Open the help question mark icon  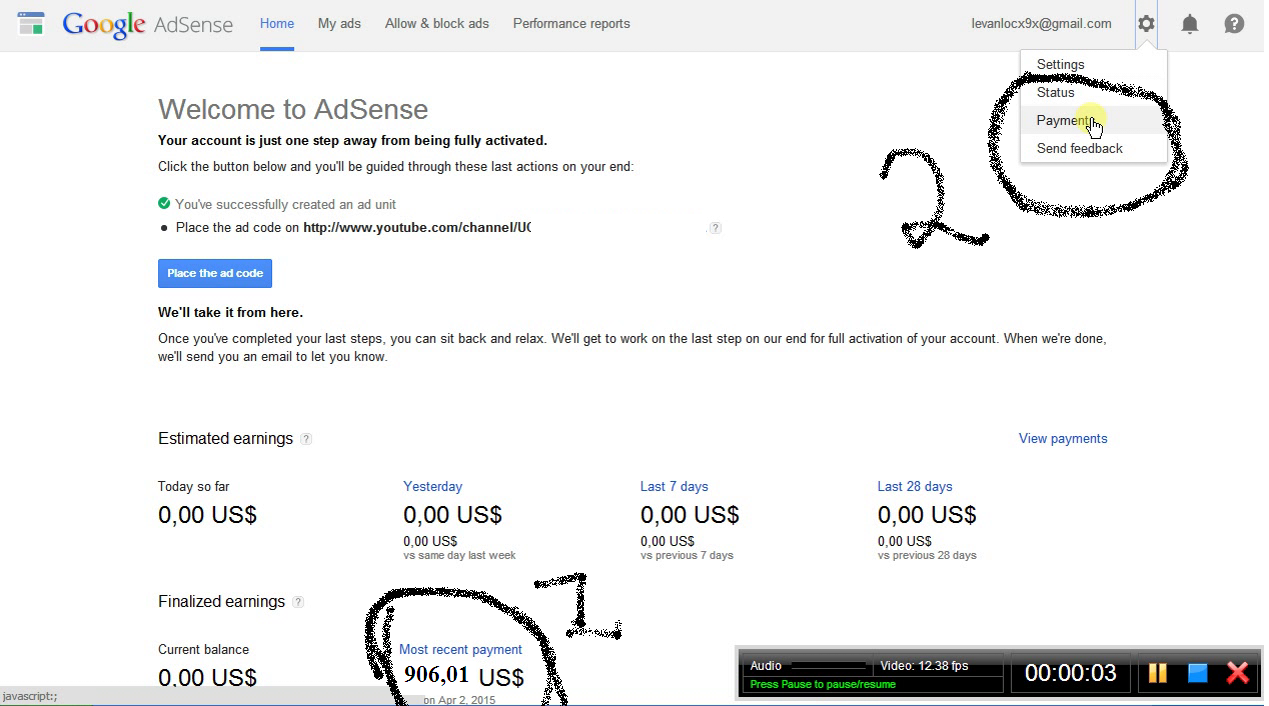click(x=1234, y=23)
